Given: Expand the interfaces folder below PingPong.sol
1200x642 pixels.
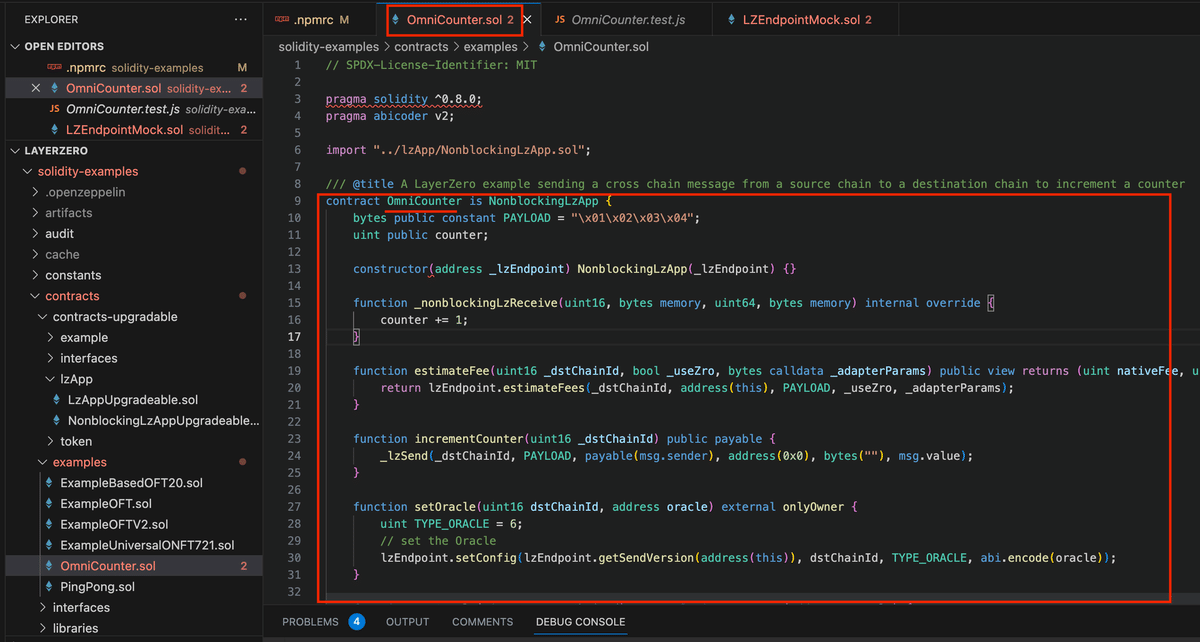Looking at the screenshot, I should click(81, 607).
